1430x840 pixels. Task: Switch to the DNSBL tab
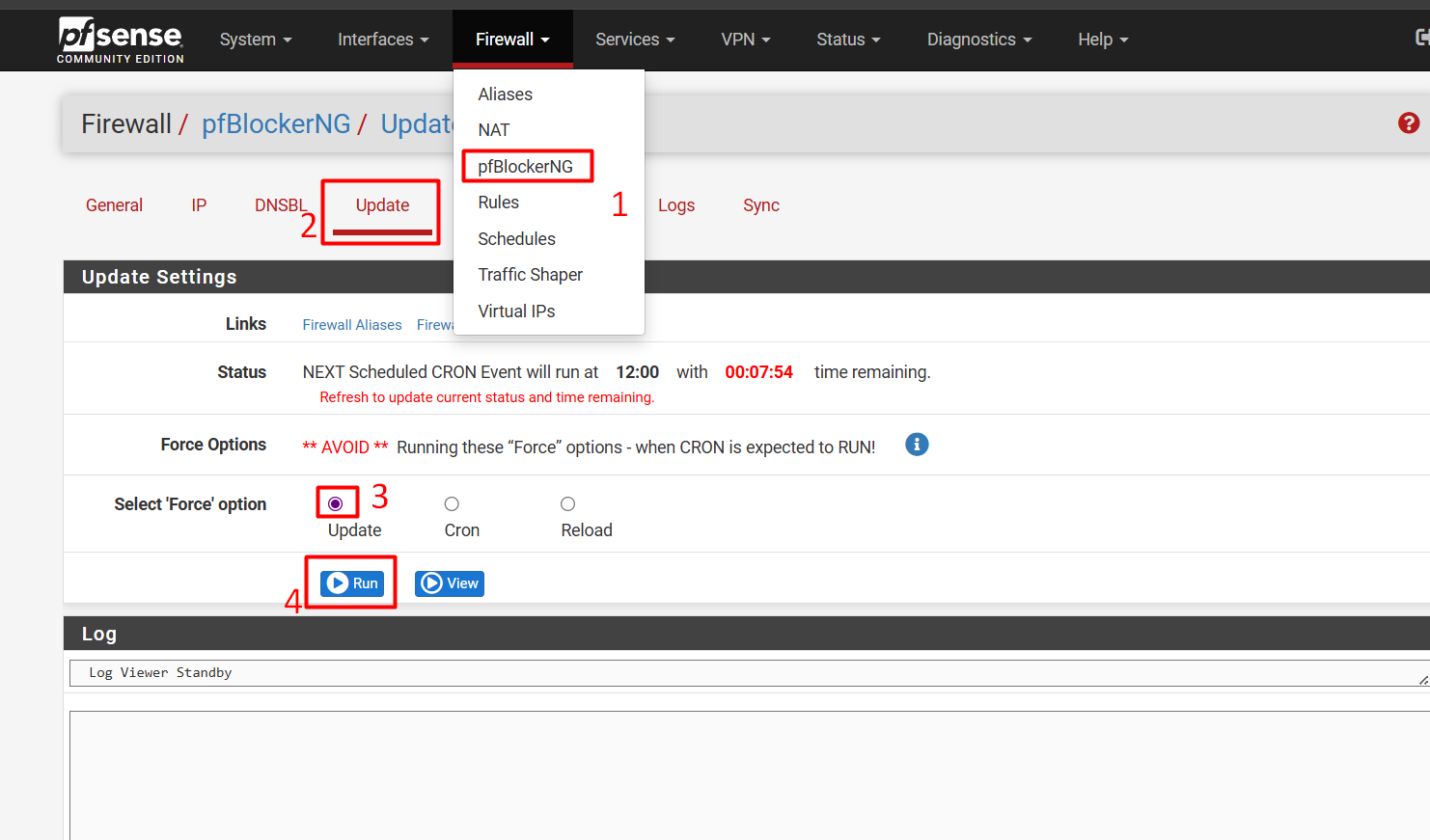pyautogui.click(x=281, y=205)
